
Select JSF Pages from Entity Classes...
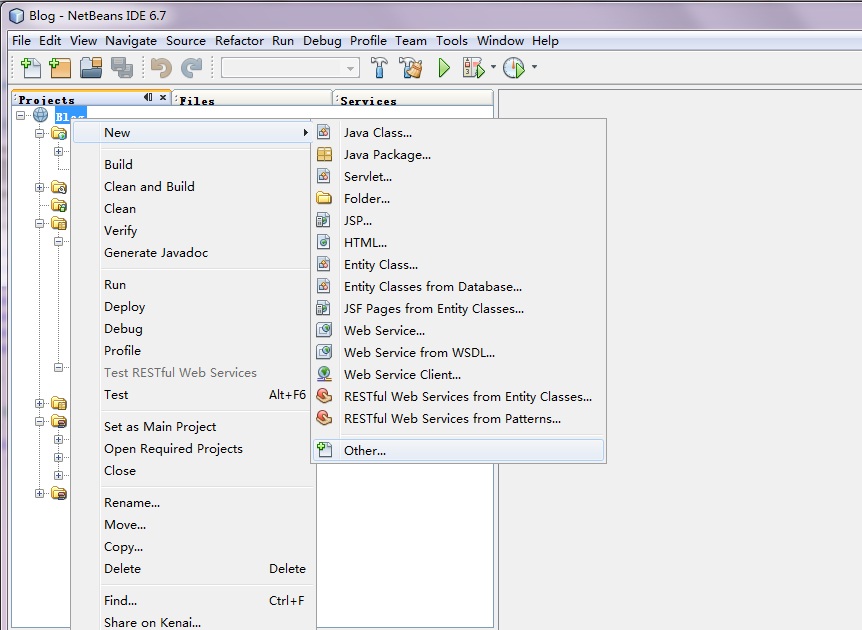(434, 308)
